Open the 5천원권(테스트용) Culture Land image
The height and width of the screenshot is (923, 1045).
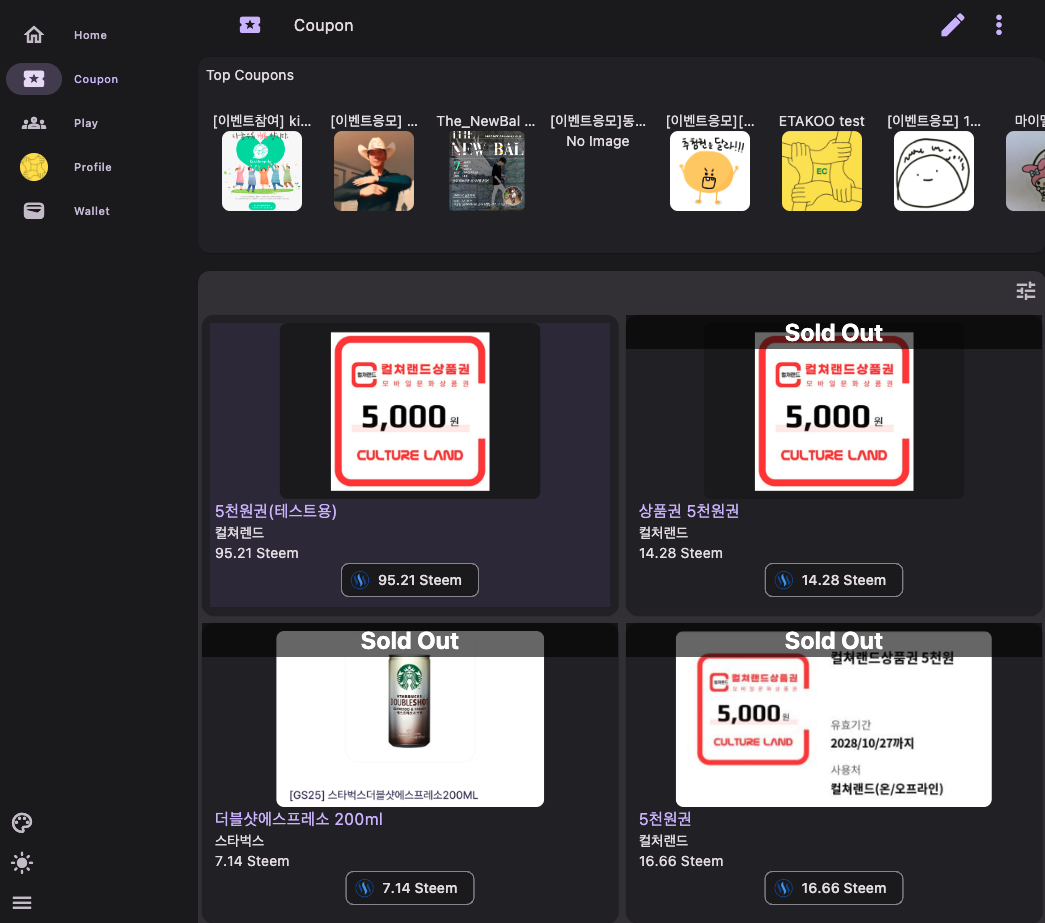point(410,411)
